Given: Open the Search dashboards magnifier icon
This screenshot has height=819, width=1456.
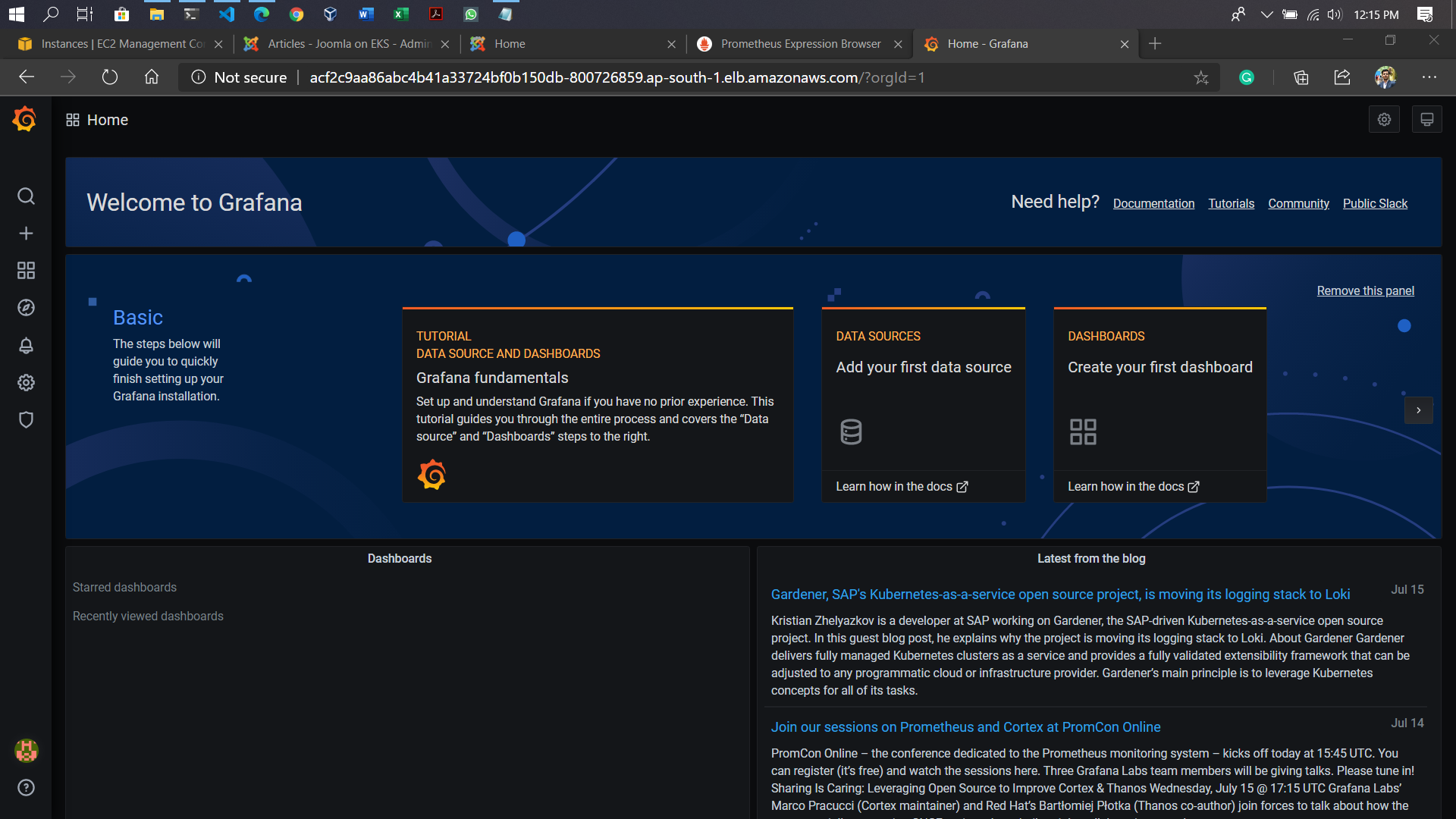Looking at the screenshot, I should (x=26, y=196).
